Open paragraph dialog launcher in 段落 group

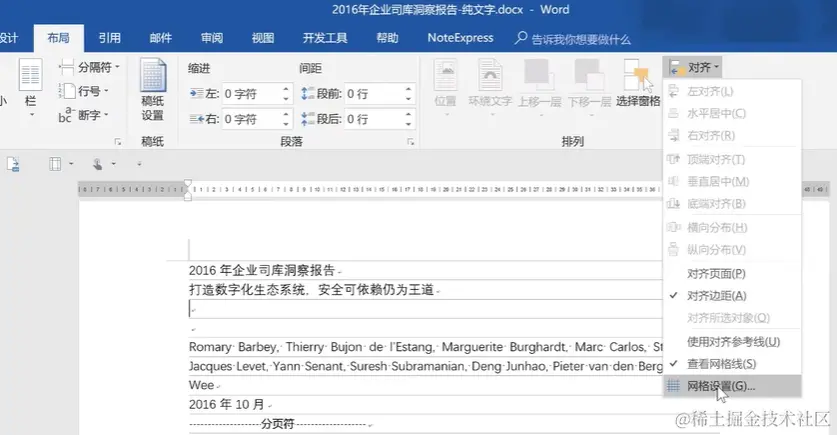pyautogui.click(x=410, y=142)
